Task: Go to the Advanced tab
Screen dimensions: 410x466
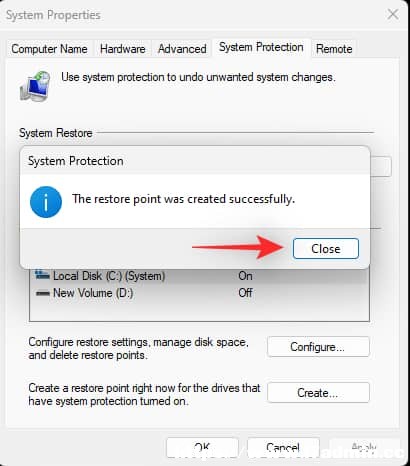Action: click(182, 49)
